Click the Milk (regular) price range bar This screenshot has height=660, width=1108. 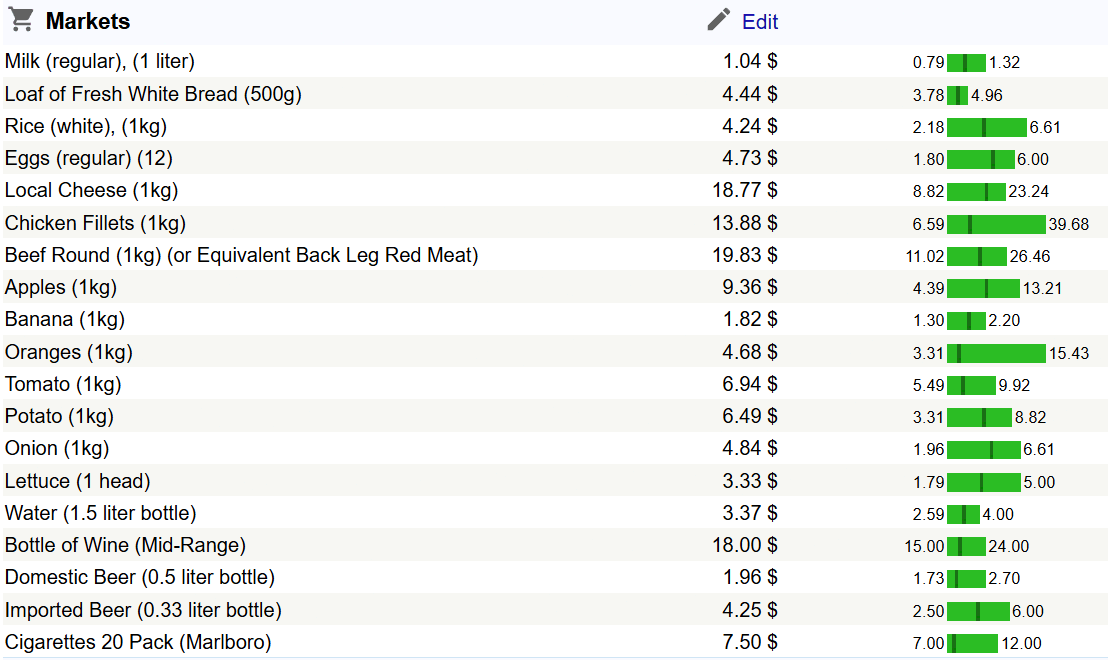coord(966,63)
